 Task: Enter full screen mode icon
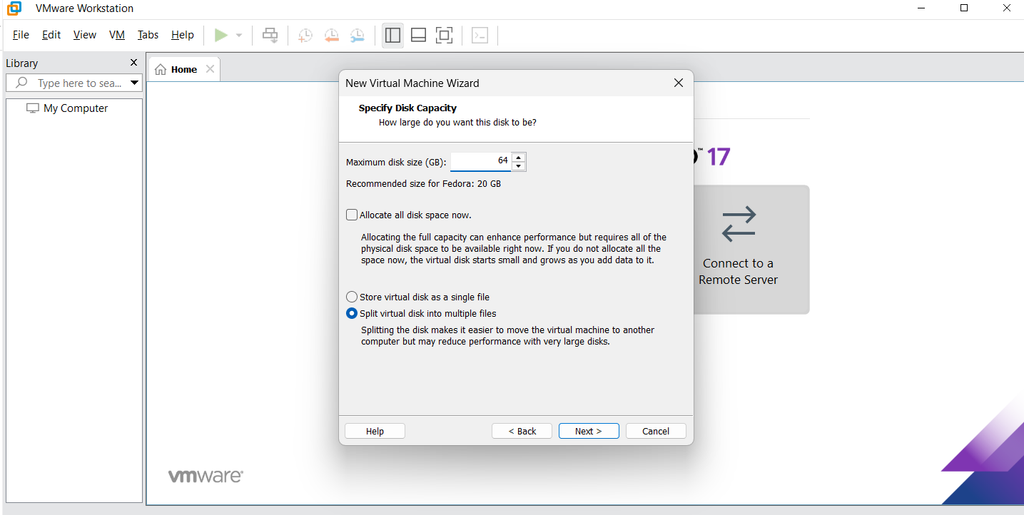coord(444,35)
